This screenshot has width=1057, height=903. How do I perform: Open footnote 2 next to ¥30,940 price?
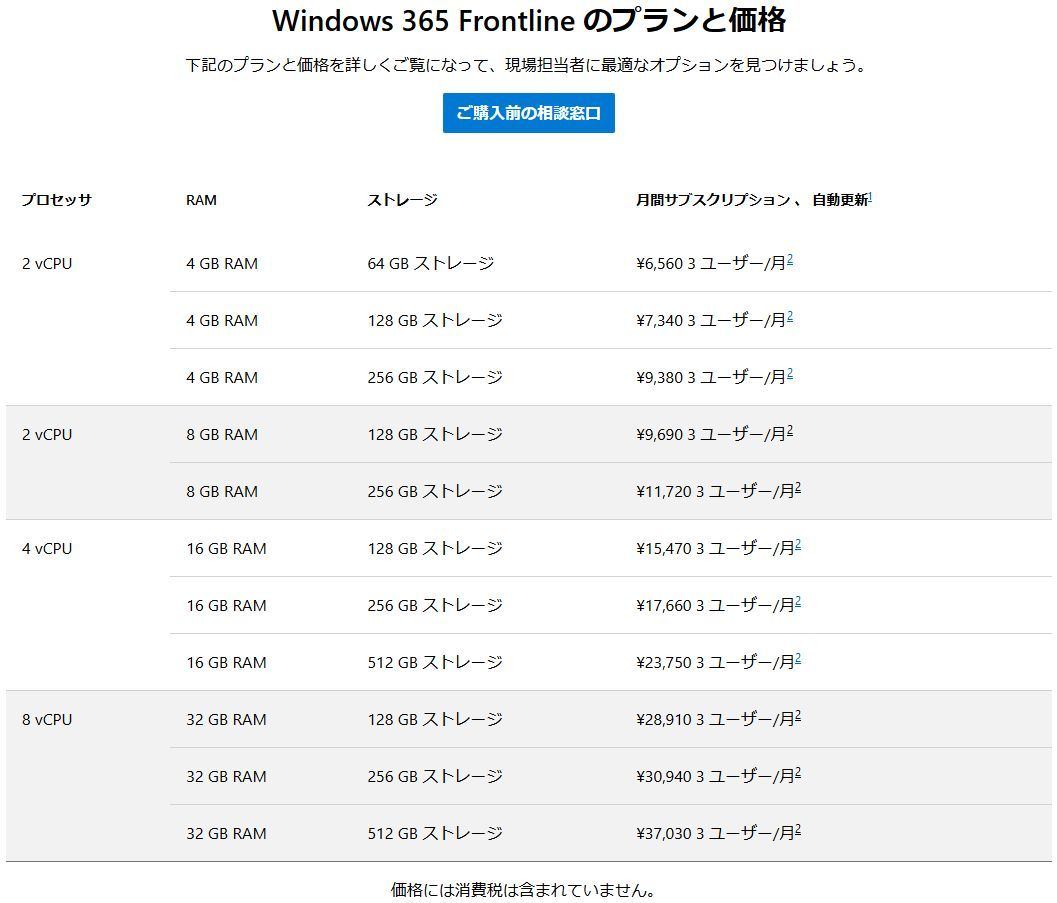click(x=797, y=773)
